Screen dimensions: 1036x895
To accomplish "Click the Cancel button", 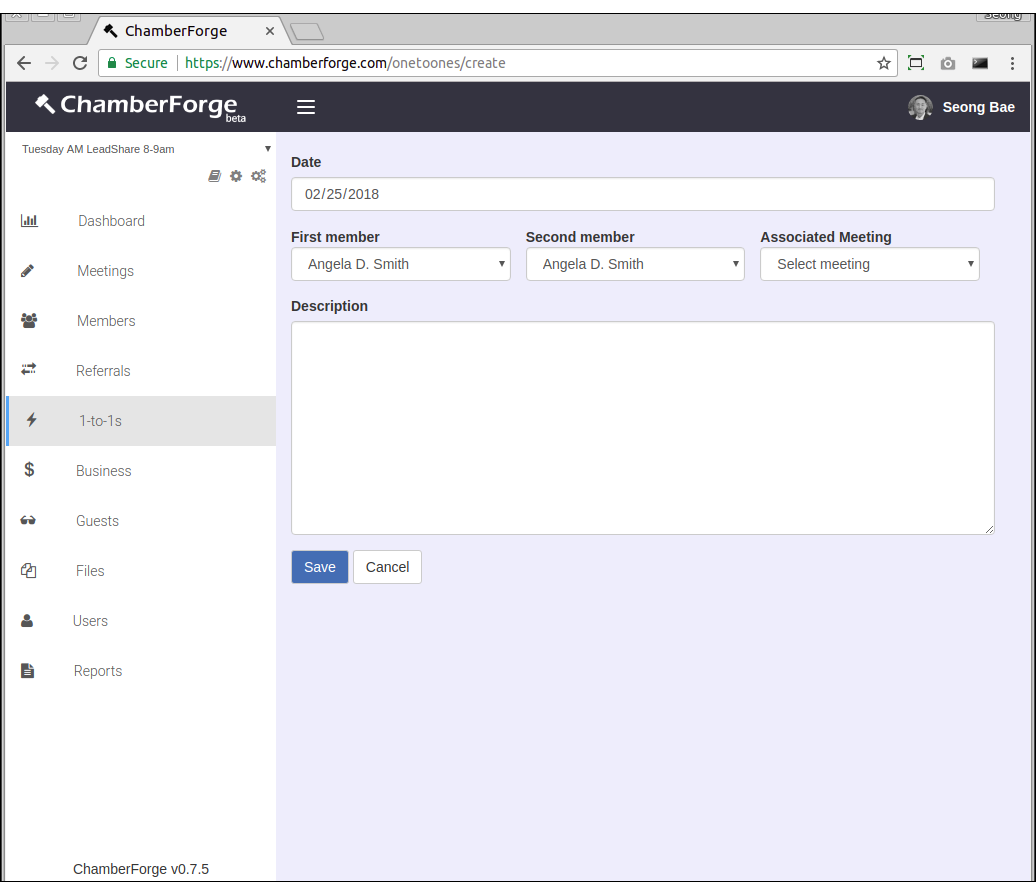I will [387, 567].
